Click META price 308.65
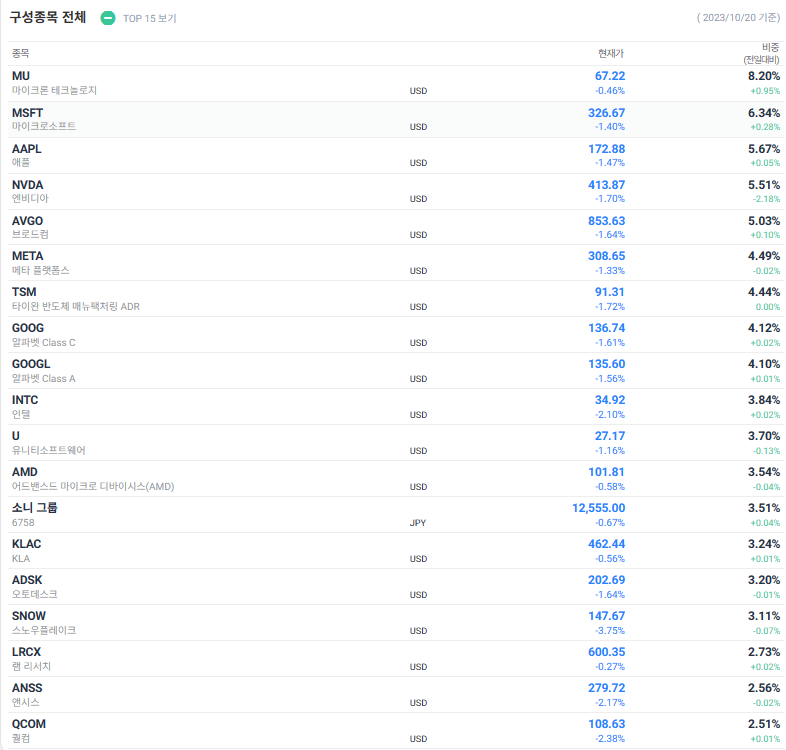This screenshot has height=750, width=786. (x=607, y=257)
